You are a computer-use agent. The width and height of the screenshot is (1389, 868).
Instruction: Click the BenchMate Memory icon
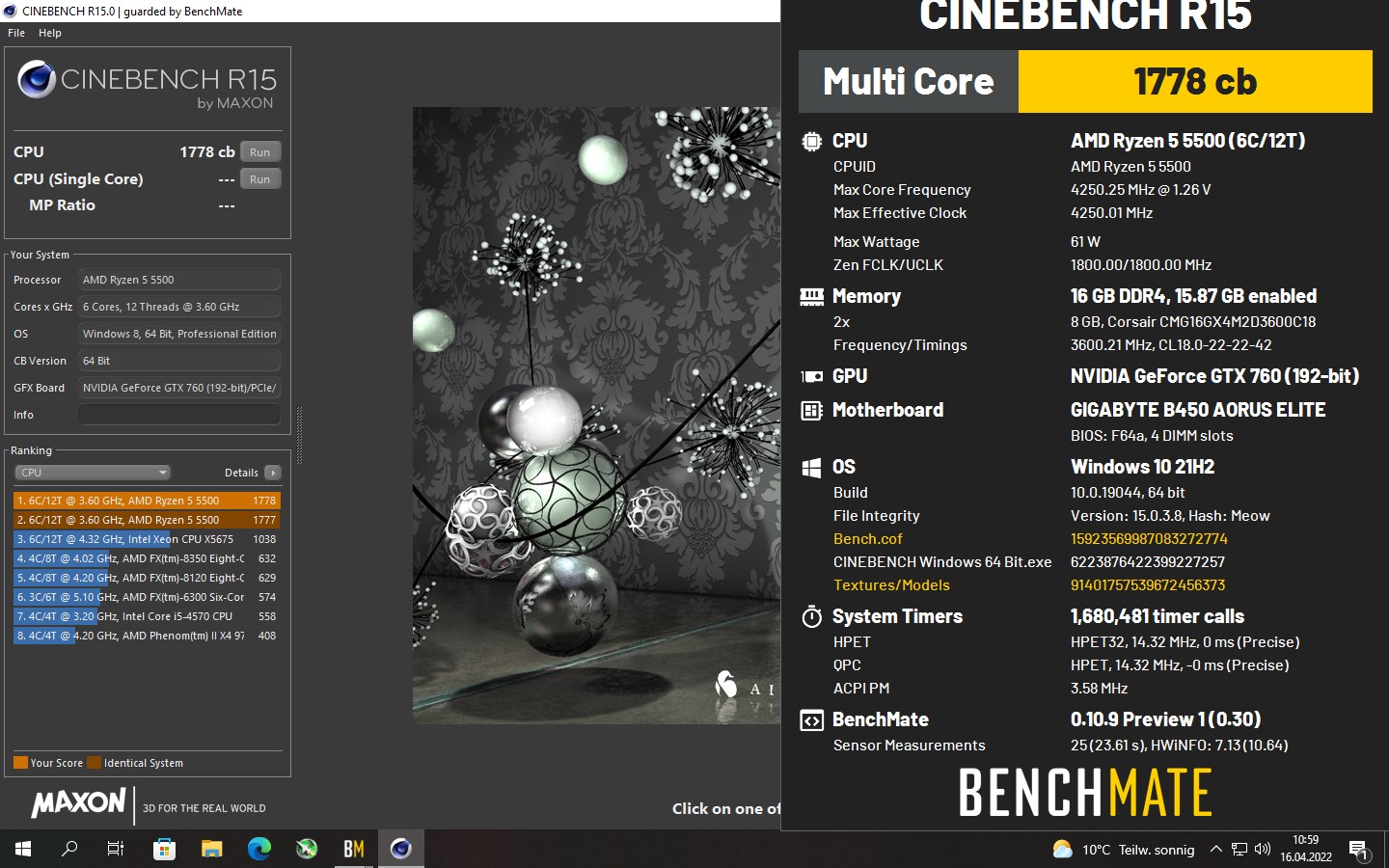click(811, 296)
